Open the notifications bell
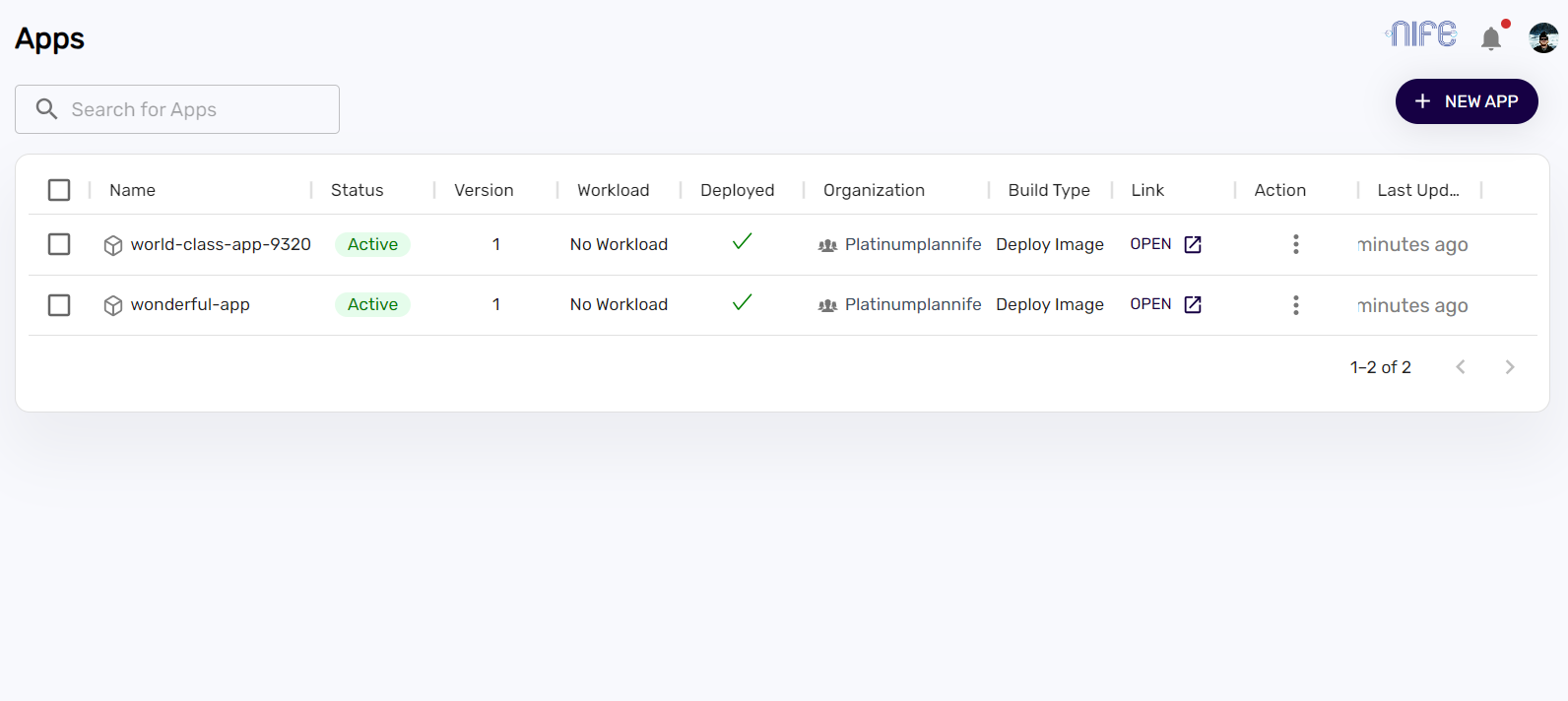This screenshot has width=1568, height=701. coord(1490,38)
